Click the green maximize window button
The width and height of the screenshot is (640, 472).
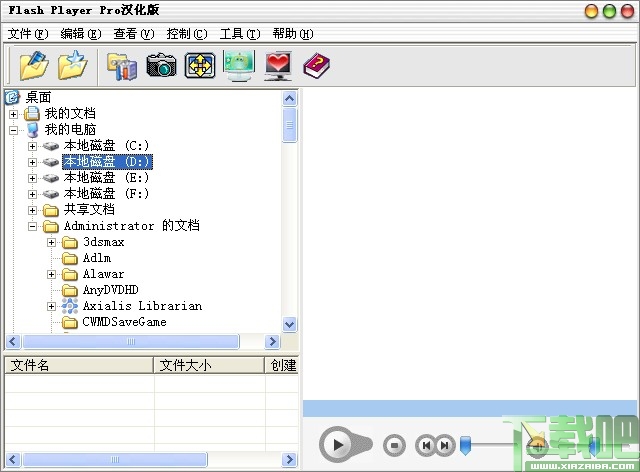pyautogui.click(x=609, y=11)
